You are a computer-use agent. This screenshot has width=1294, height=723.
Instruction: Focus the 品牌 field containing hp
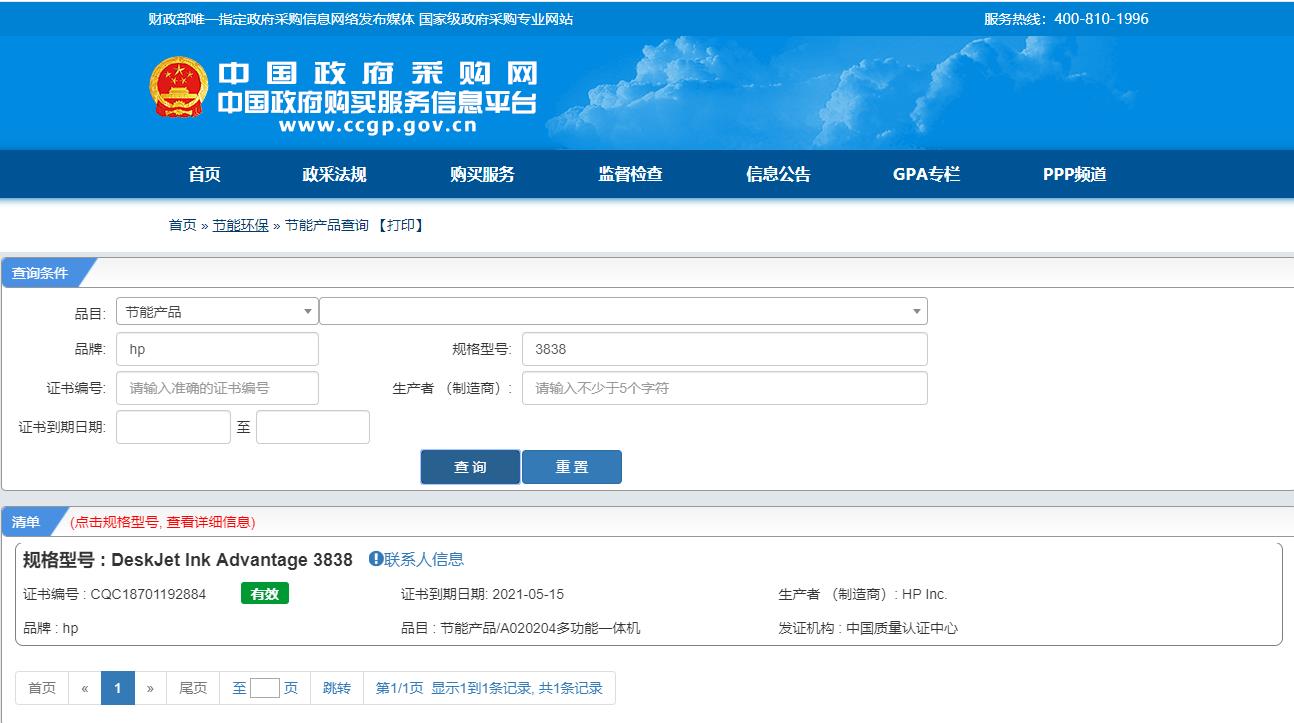click(x=217, y=349)
